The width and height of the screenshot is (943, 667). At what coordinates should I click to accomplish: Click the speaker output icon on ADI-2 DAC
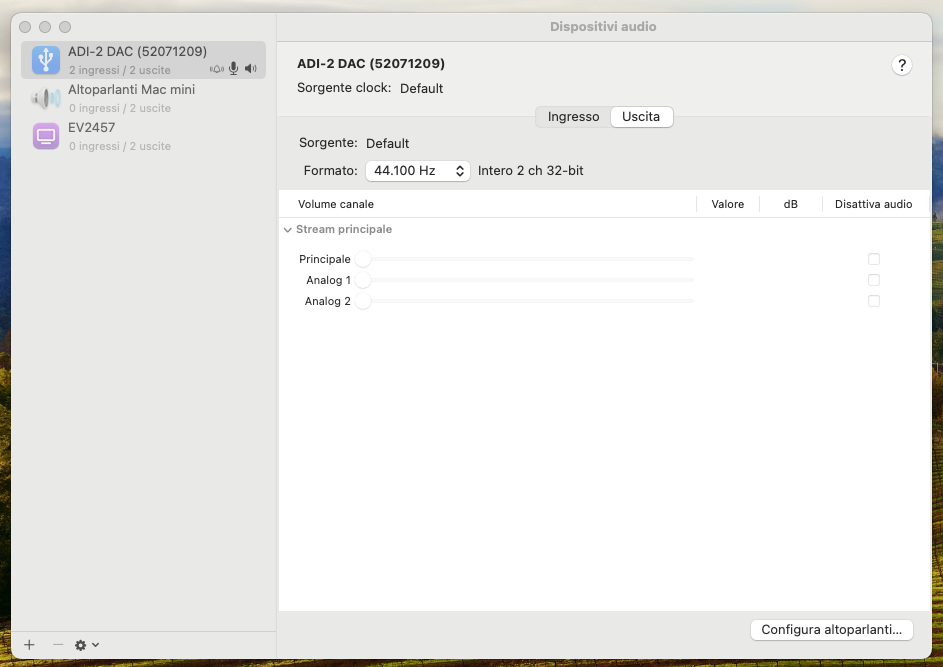[251, 69]
